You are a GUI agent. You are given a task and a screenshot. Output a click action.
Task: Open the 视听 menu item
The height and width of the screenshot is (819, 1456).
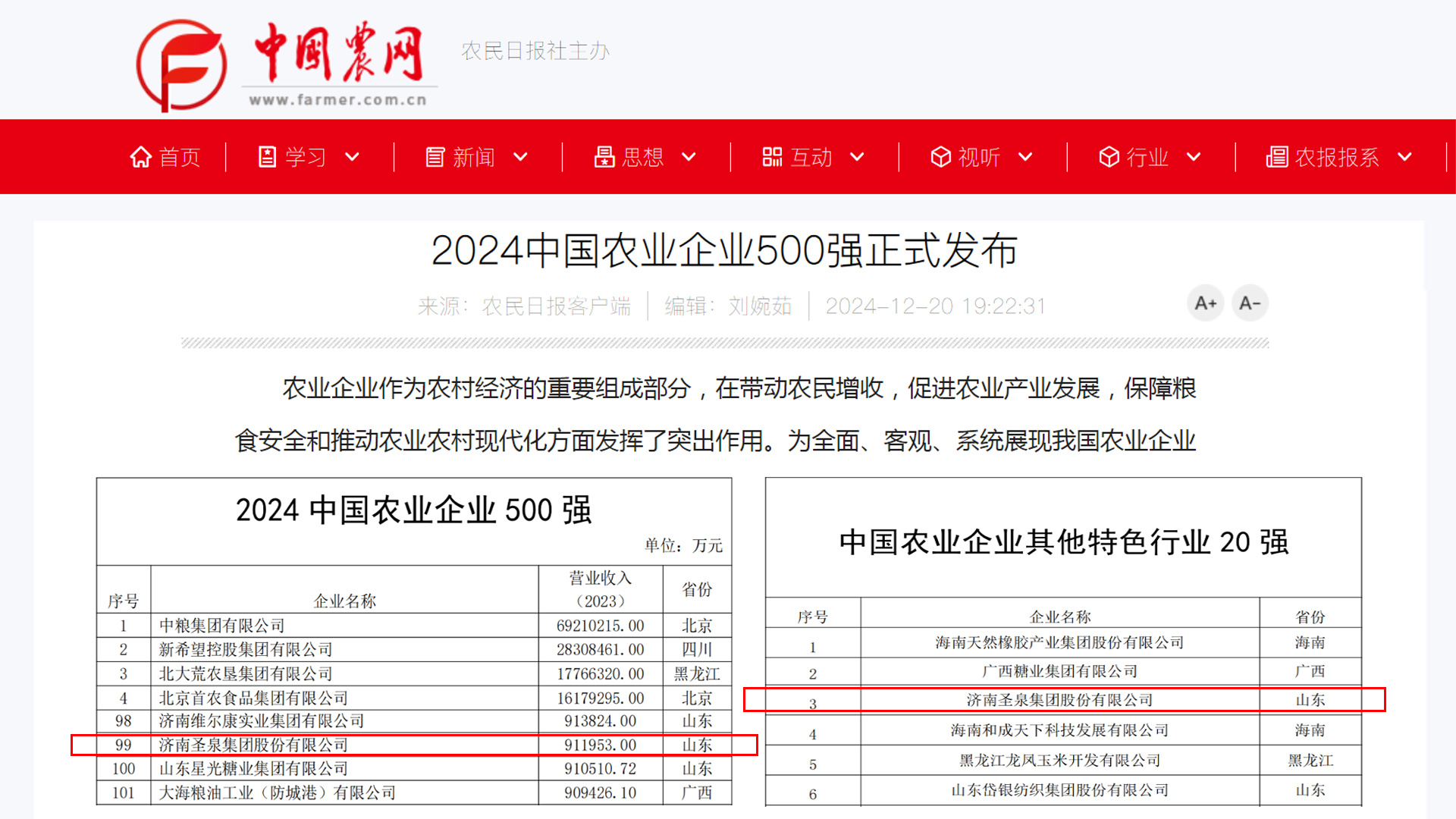pyautogui.click(x=979, y=157)
